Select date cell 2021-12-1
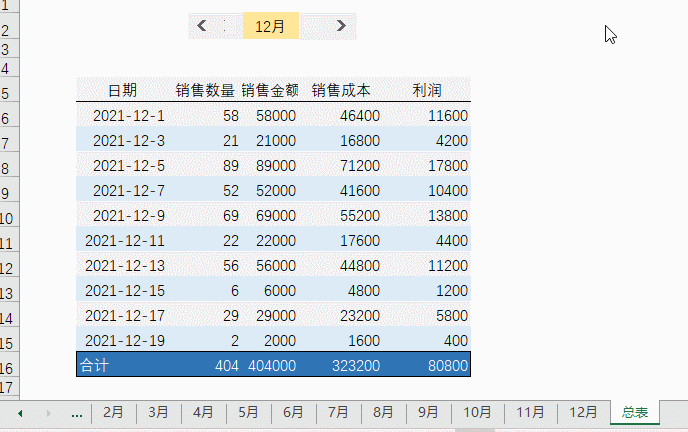The width and height of the screenshot is (688, 432). tap(129, 116)
